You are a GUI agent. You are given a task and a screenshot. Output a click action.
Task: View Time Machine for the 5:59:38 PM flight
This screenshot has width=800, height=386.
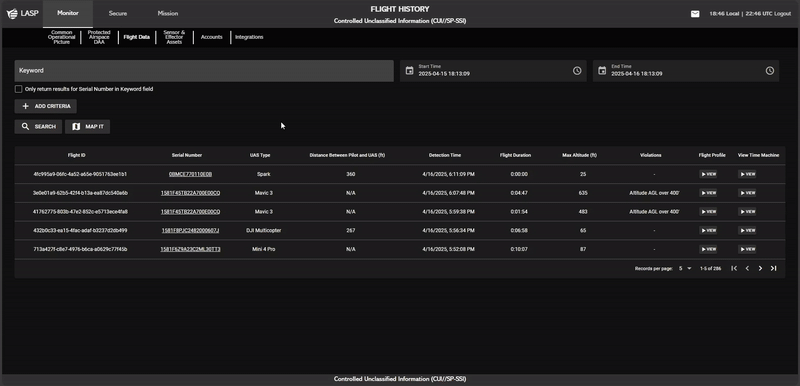click(x=747, y=212)
